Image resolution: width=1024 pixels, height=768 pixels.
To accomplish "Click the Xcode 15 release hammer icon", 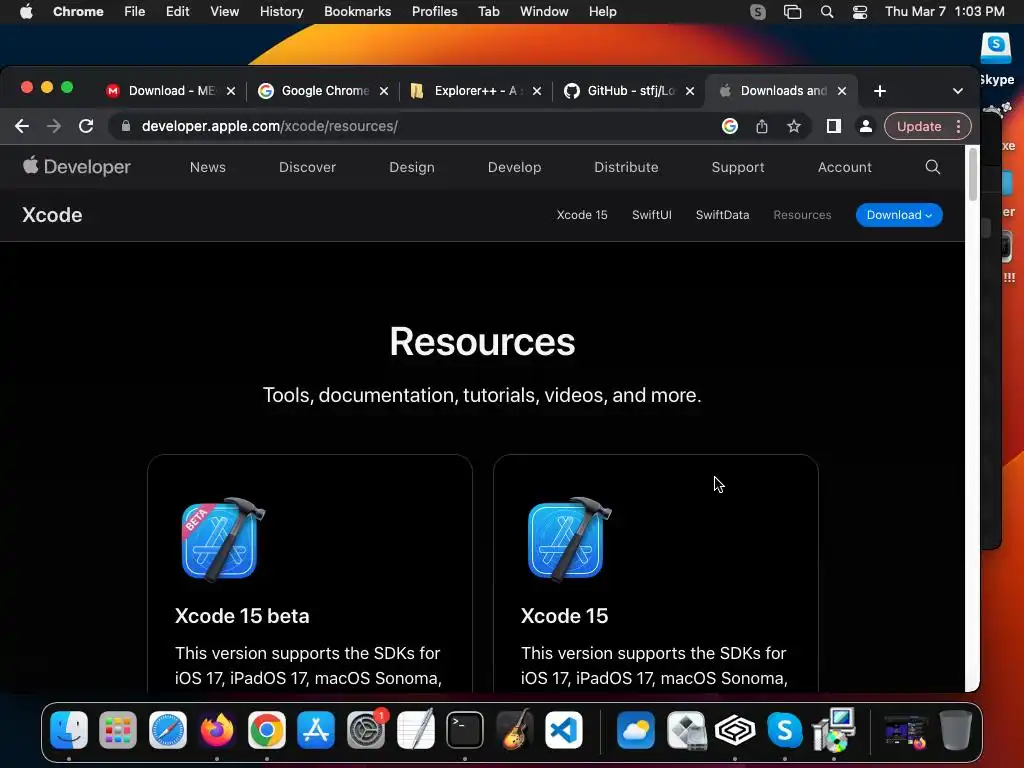I will [x=569, y=539].
